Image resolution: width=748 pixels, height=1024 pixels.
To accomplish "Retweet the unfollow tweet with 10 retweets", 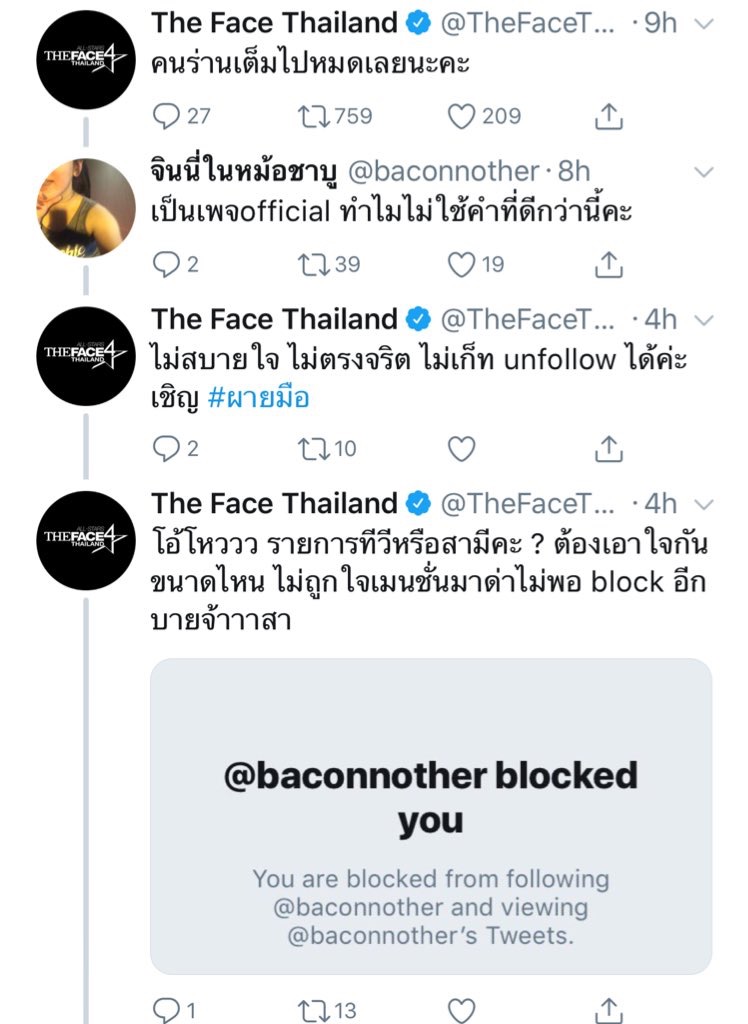I will click(x=314, y=449).
